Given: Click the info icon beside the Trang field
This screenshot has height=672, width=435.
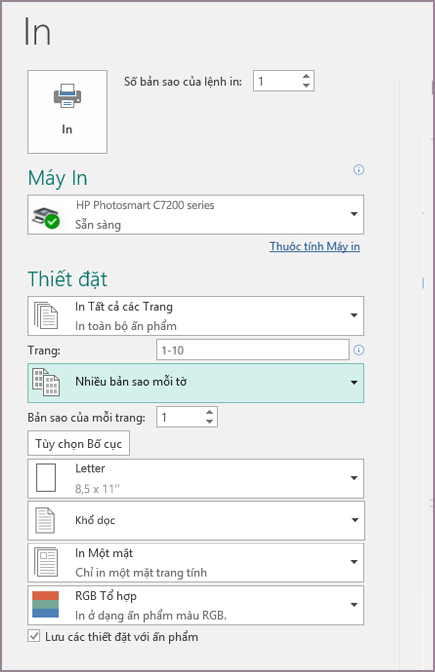Looking at the screenshot, I should click(359, 350).
